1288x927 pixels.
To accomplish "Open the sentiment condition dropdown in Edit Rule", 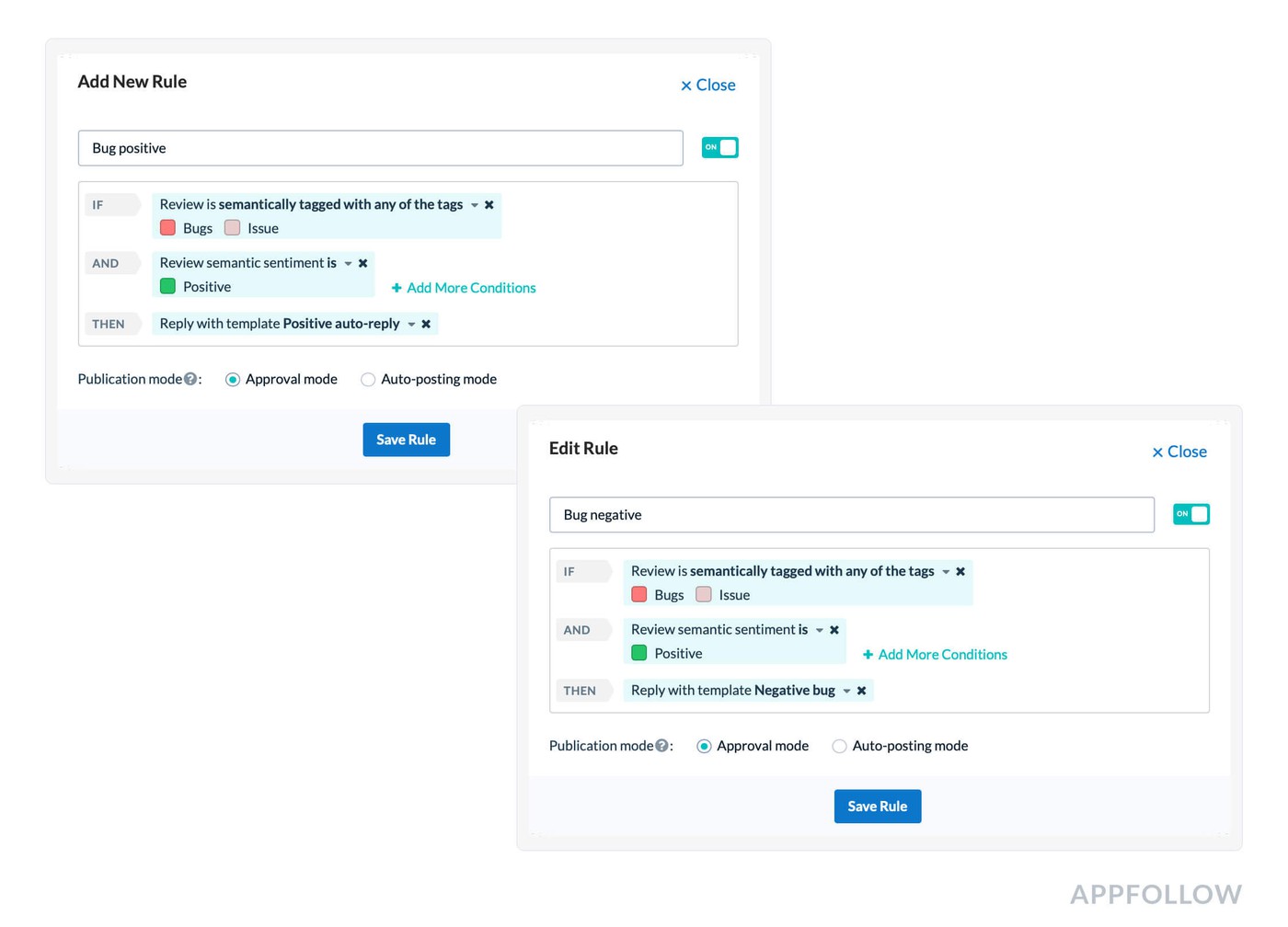I will coord(820,630).
